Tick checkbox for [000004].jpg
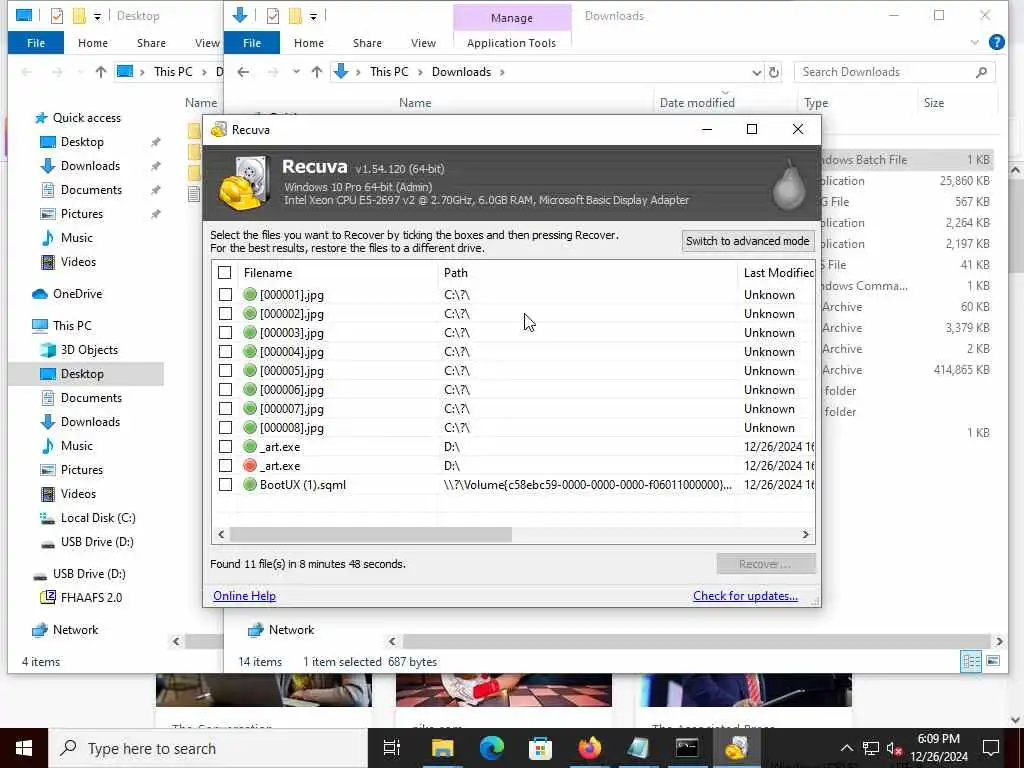 point(225,351)
